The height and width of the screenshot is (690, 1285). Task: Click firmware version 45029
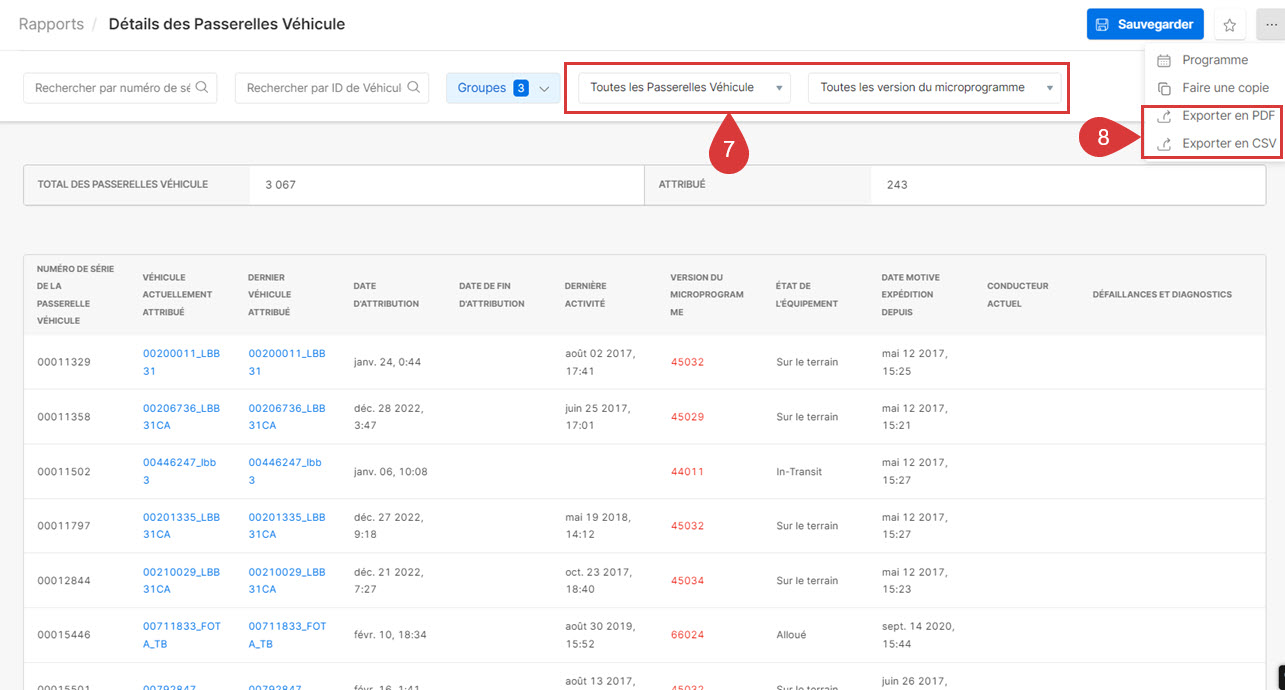pos(687,417)
